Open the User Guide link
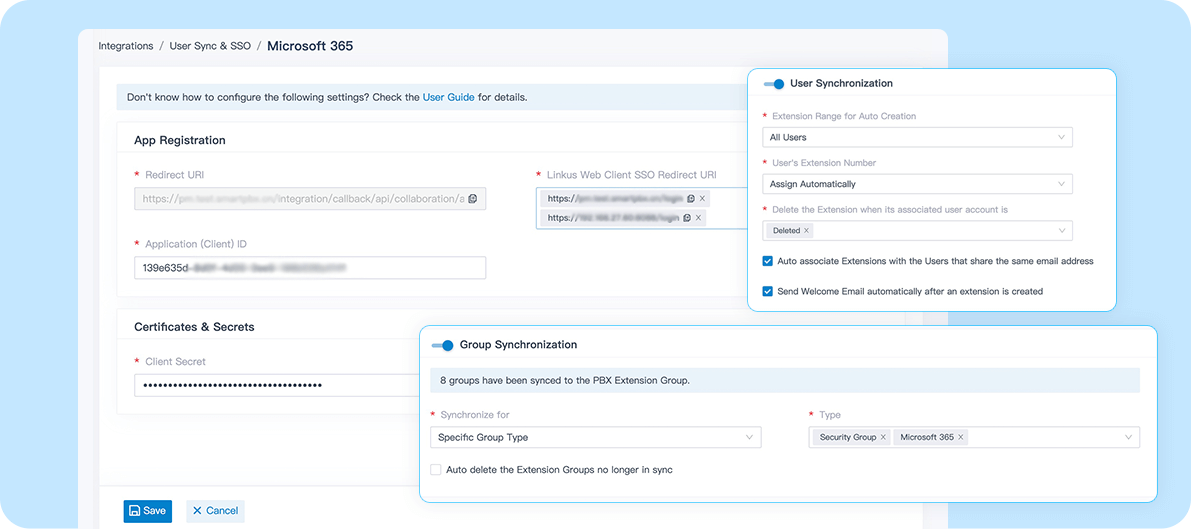1191x529 pixels. (448, 97)
